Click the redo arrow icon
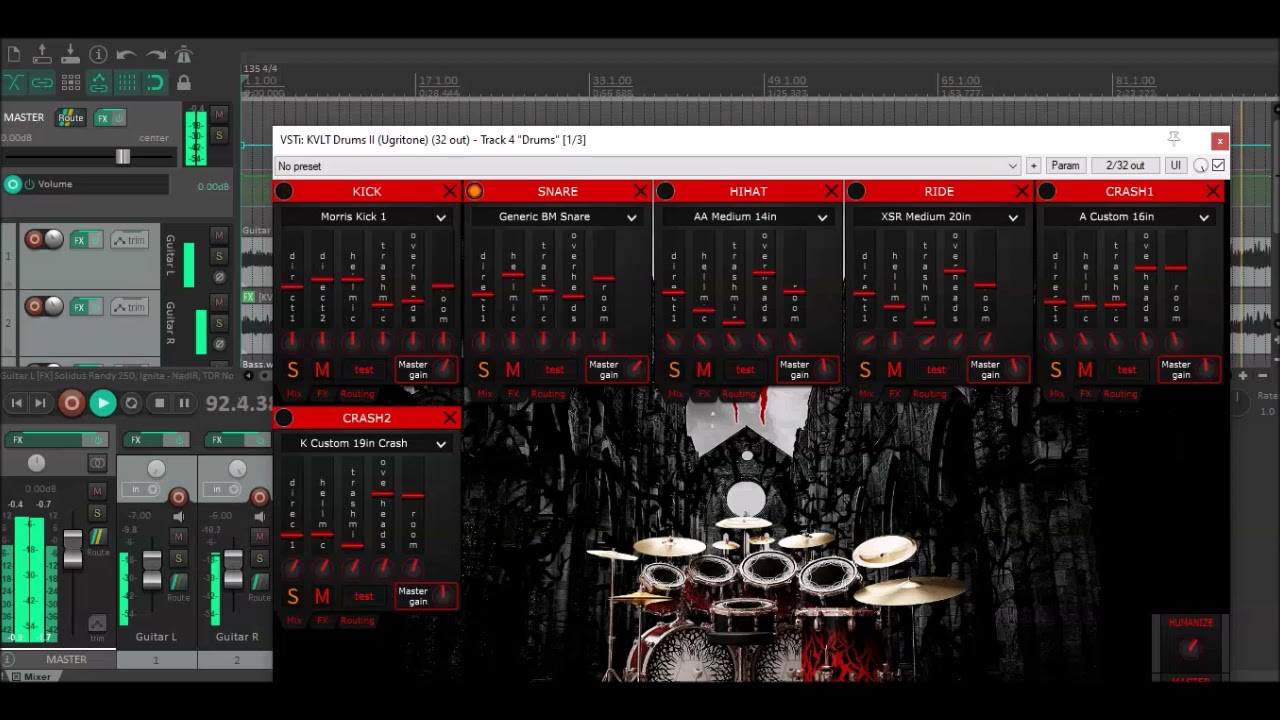Viewport: 1280px width, 720px height. coord(156,55)
